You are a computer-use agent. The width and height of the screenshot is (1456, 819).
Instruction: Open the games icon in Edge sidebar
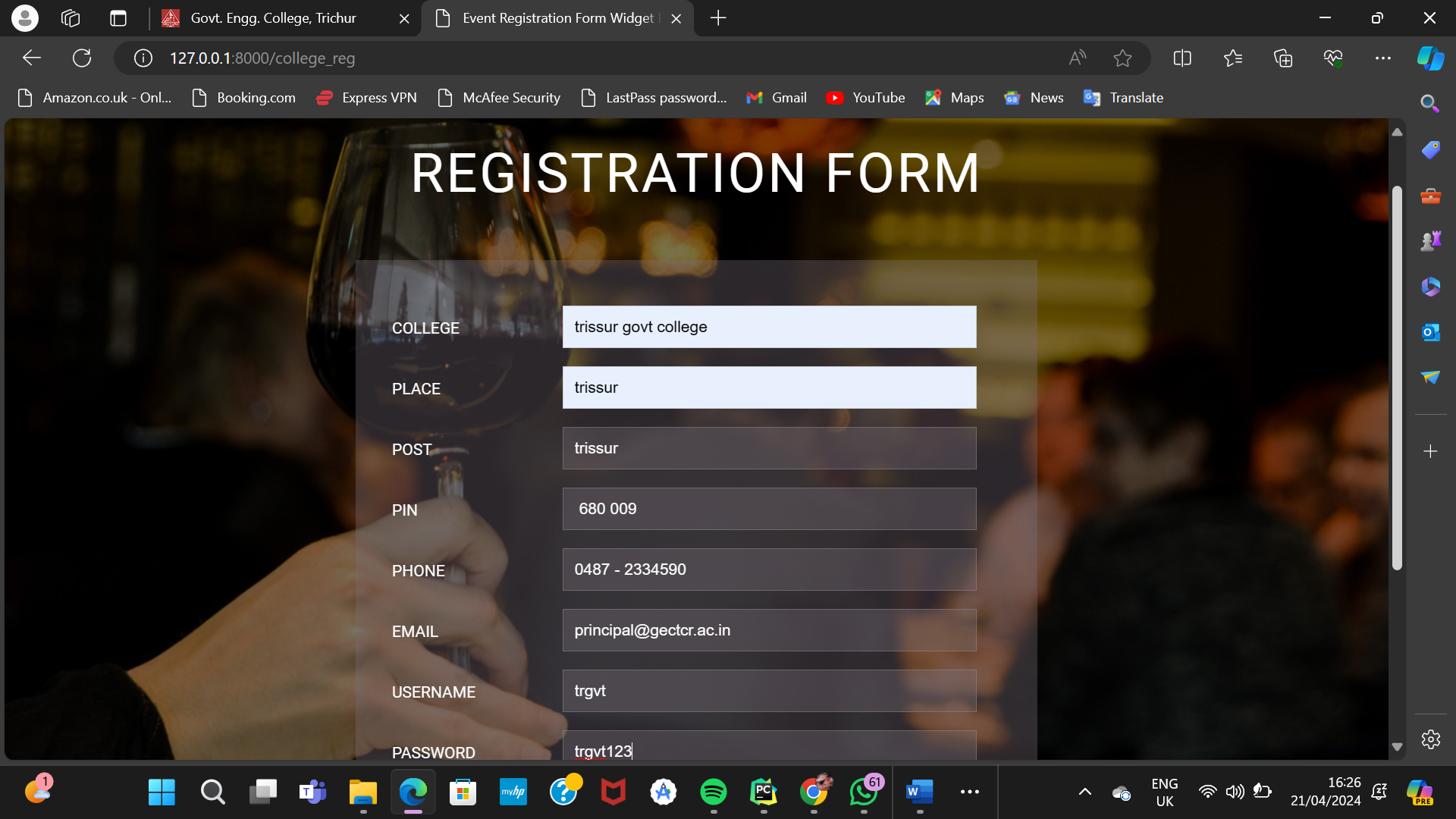[x=1430, y=240]
